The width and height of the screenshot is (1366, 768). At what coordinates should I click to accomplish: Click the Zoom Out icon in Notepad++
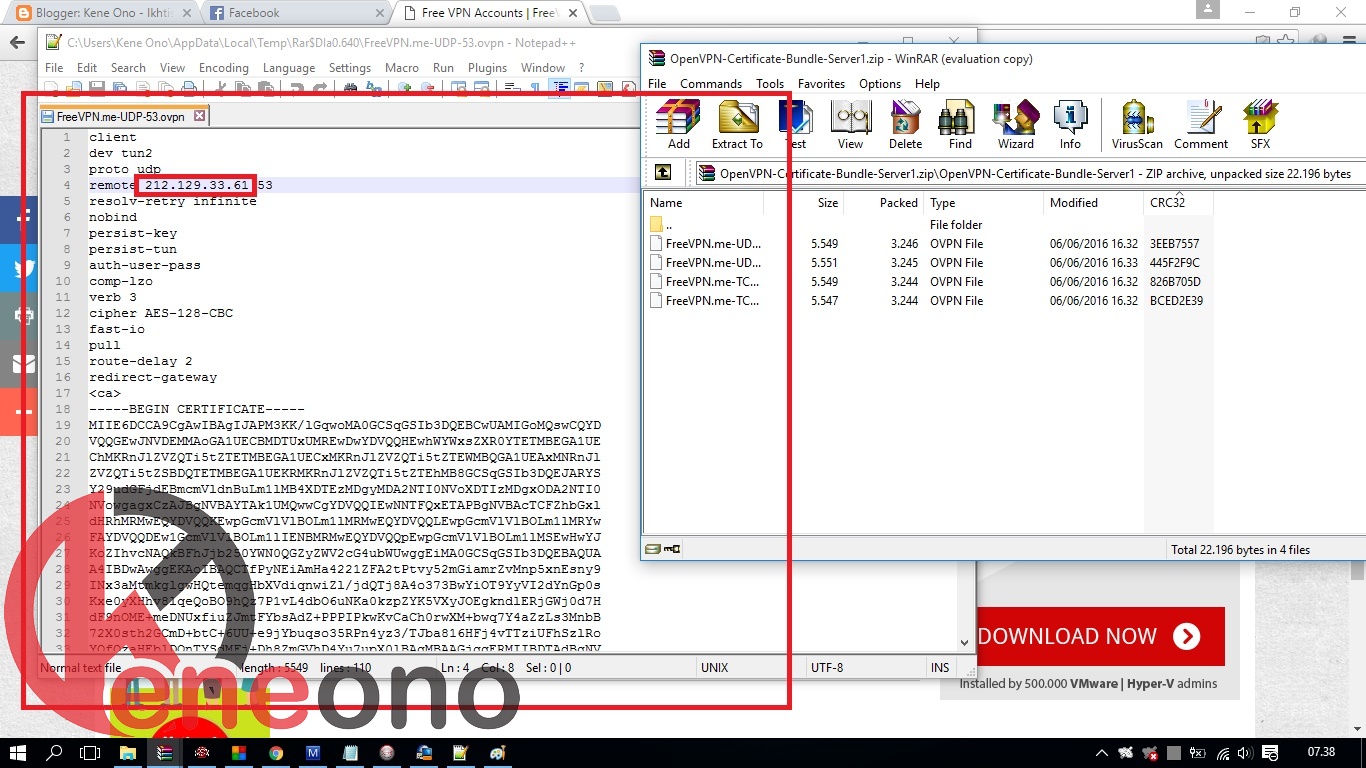click(427, 87)
